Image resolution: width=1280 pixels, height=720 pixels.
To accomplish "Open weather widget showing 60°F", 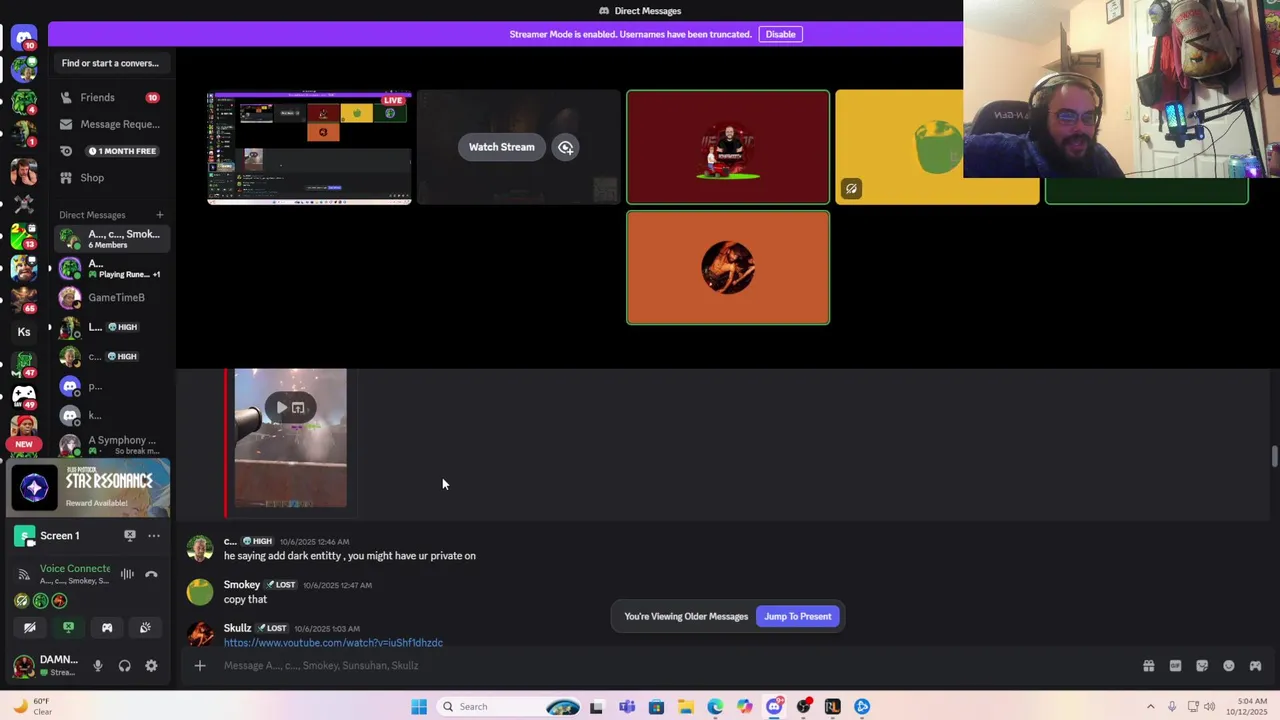I will pos(32,706).
